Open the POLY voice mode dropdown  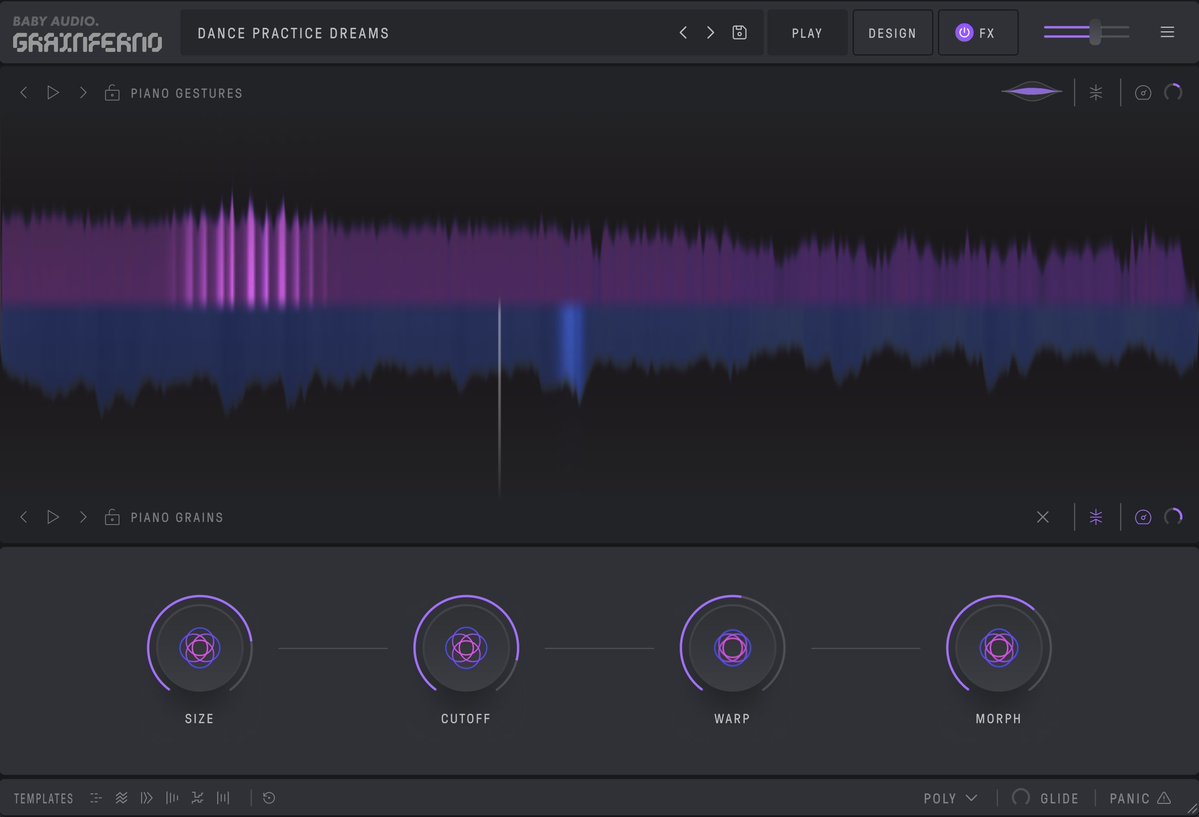[950, 798]
